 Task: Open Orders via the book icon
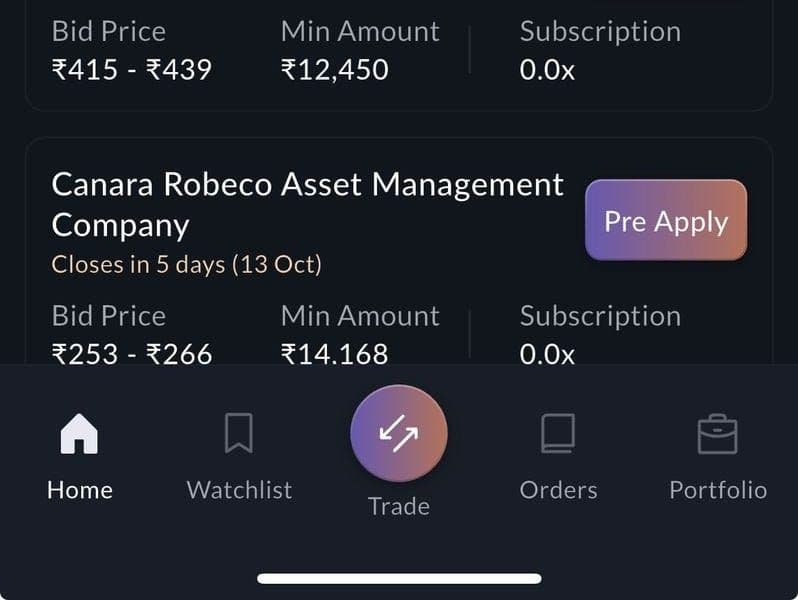(558, 435)
